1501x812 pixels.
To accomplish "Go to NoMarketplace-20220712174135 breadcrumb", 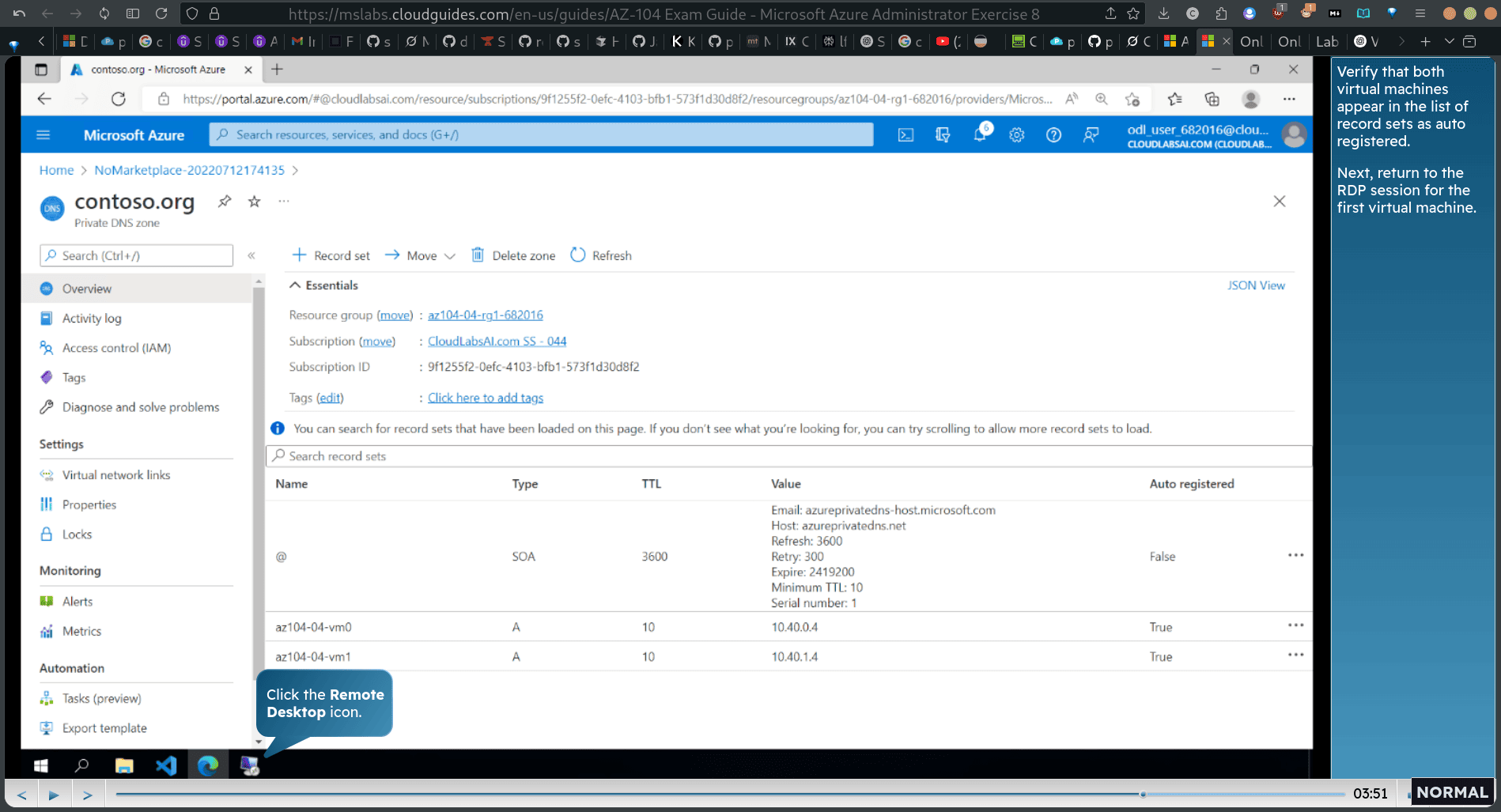I will coord(189,170).
